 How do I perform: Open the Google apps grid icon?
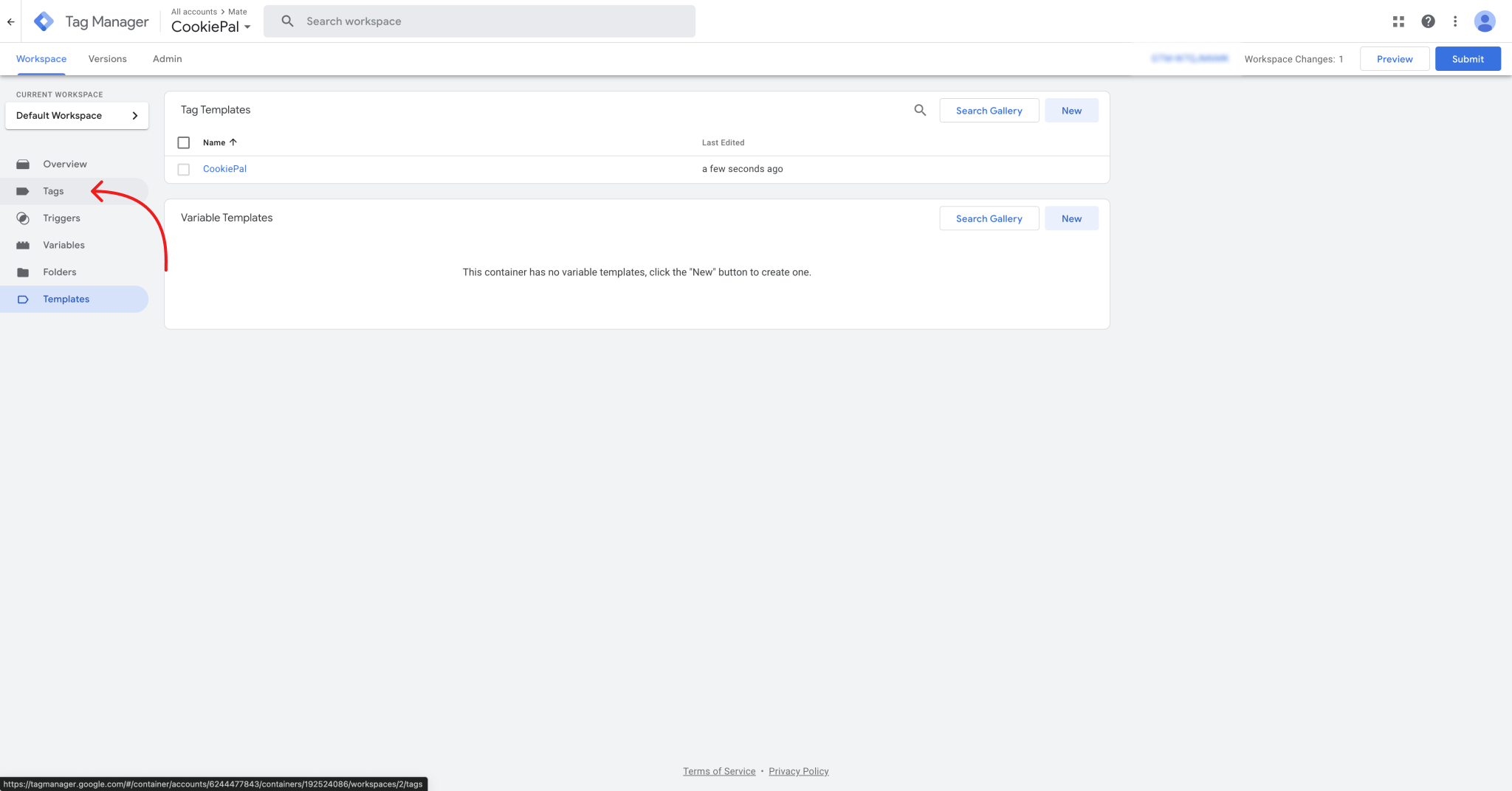coord(1398,21)
